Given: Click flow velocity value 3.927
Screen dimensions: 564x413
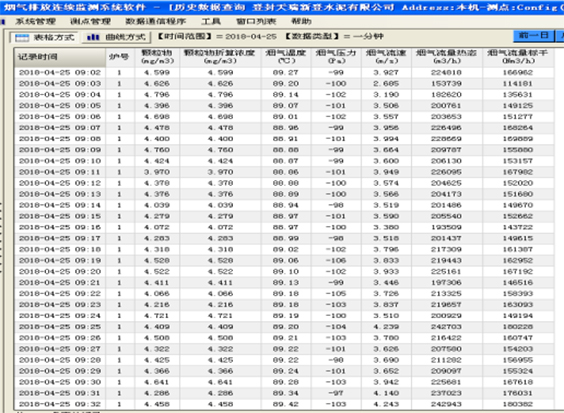Looking at the screenshot, I should (386, 73).
